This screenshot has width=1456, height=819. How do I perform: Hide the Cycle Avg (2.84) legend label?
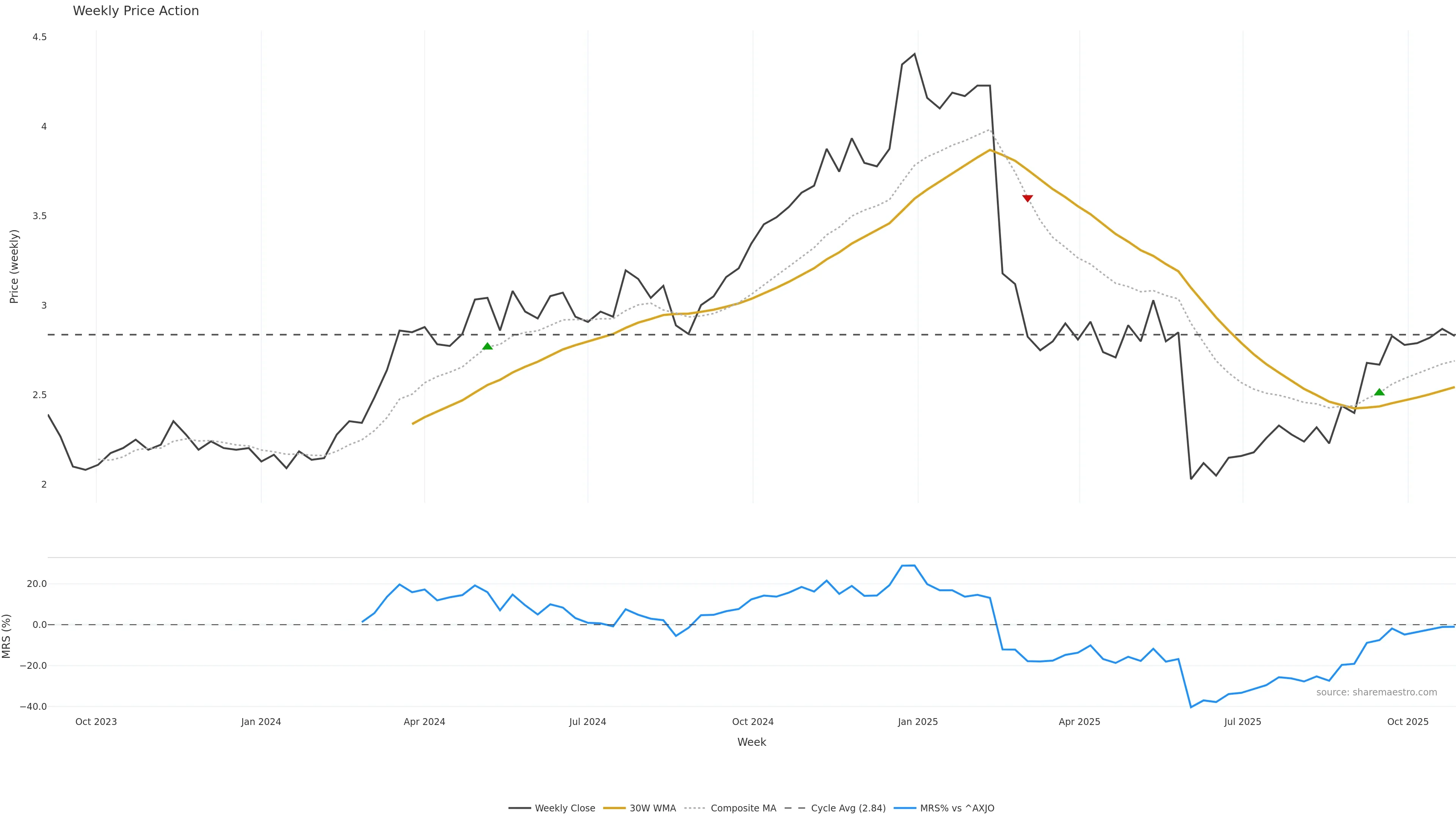click(x=848, y=808)
